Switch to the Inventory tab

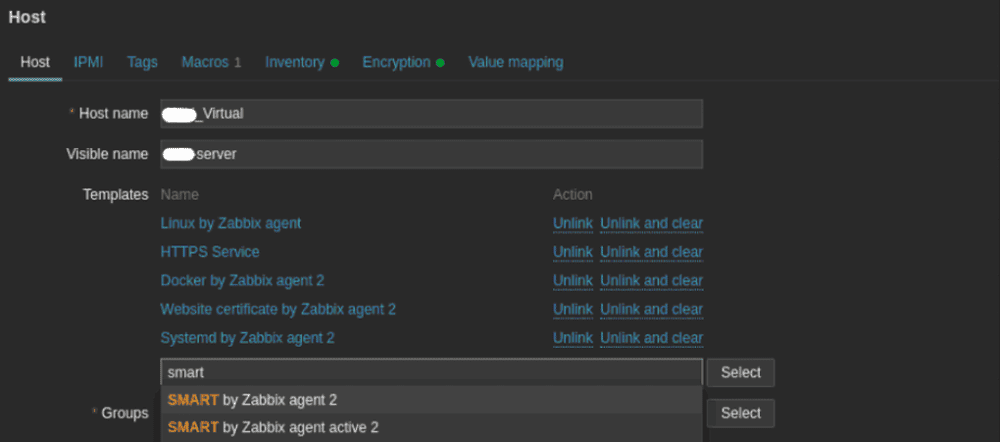[x=295, y=62]
